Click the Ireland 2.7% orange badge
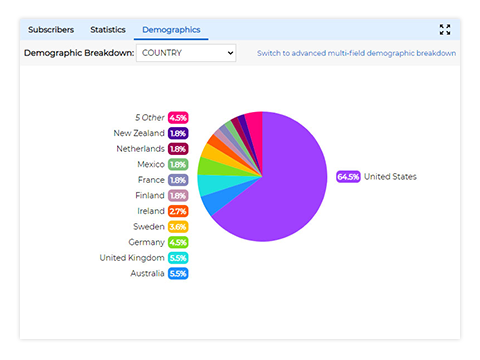The width and height of the screenshot is (480, 360). pyautogui.click(x=178, y=211)
